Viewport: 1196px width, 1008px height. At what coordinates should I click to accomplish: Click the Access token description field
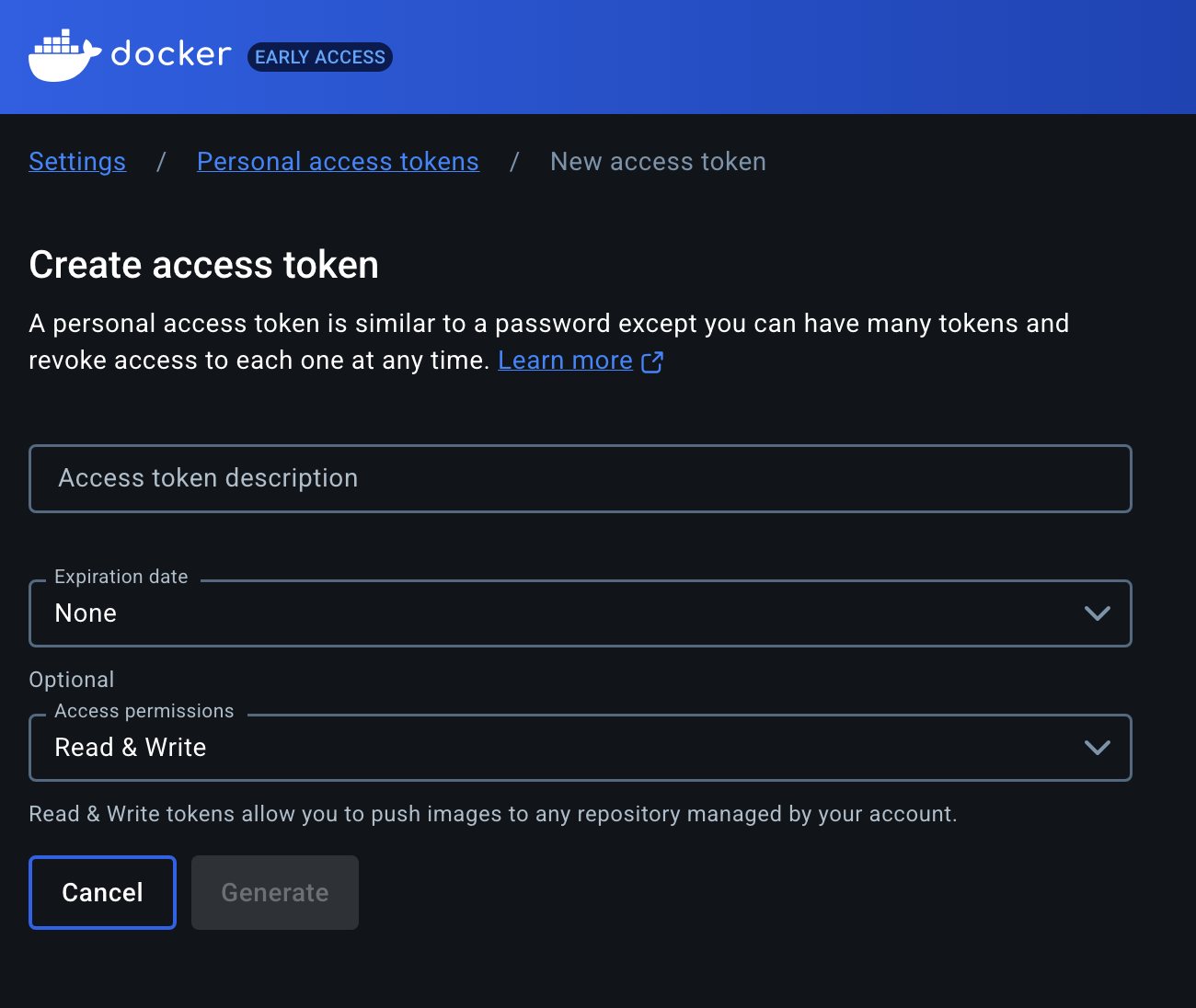pos(580,478)
